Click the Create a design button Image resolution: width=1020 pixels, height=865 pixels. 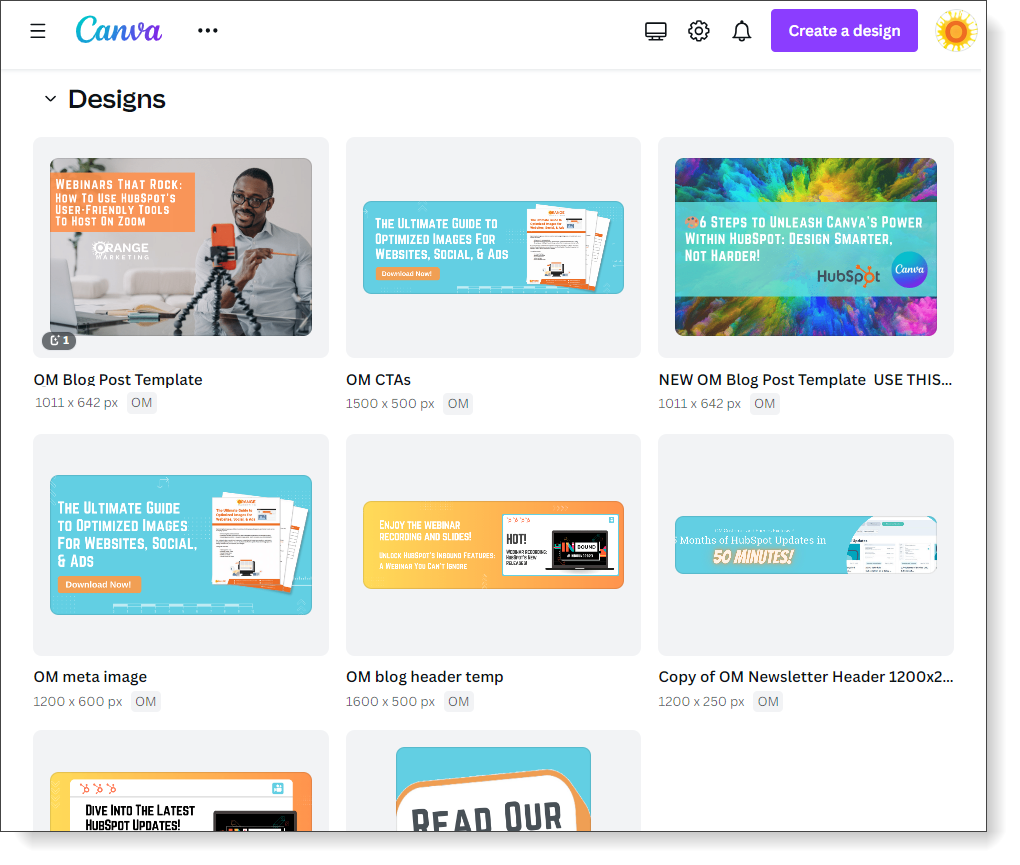tap(843, 30)
